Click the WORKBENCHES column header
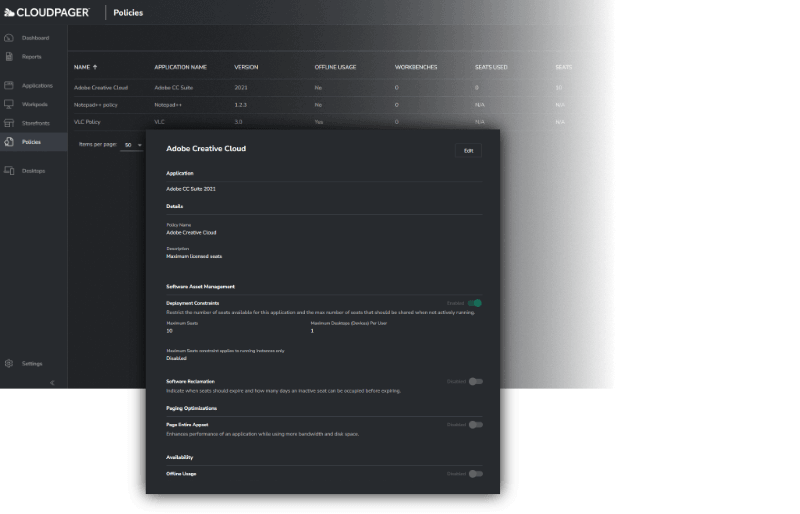 pos(416,67)
